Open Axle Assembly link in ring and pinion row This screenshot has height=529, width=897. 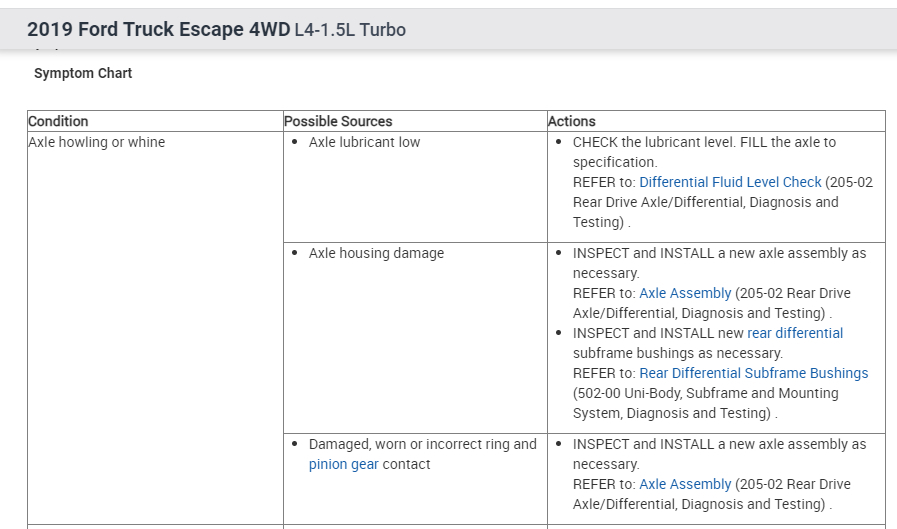click(685, 484)
